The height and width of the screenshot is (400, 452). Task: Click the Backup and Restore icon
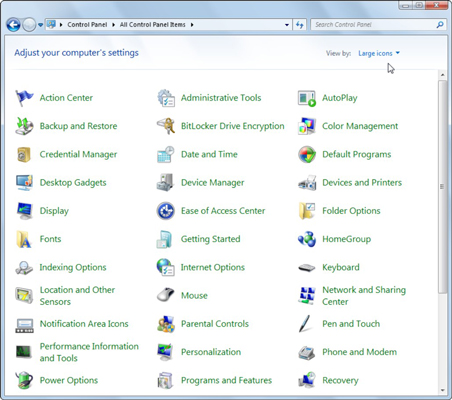coord(24,126)
